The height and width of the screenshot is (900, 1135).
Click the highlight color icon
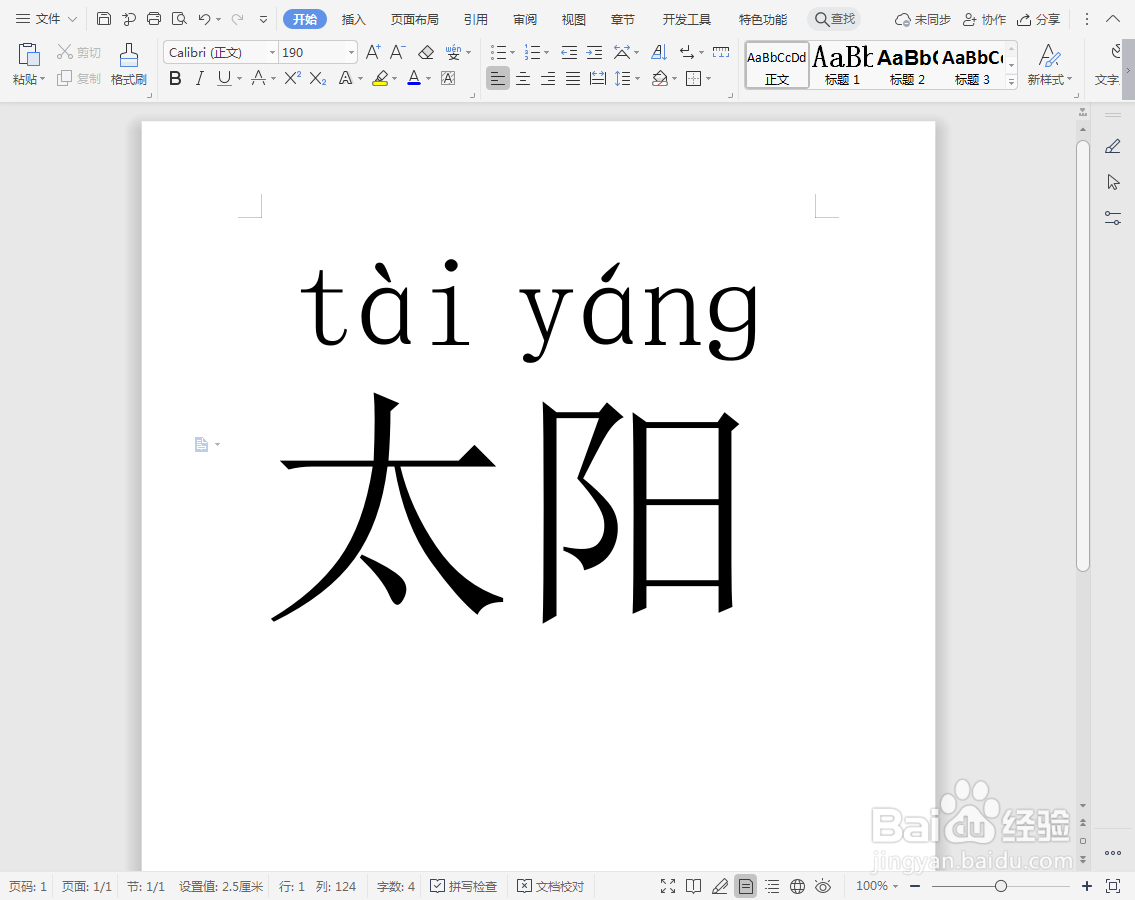click(381, 78)
